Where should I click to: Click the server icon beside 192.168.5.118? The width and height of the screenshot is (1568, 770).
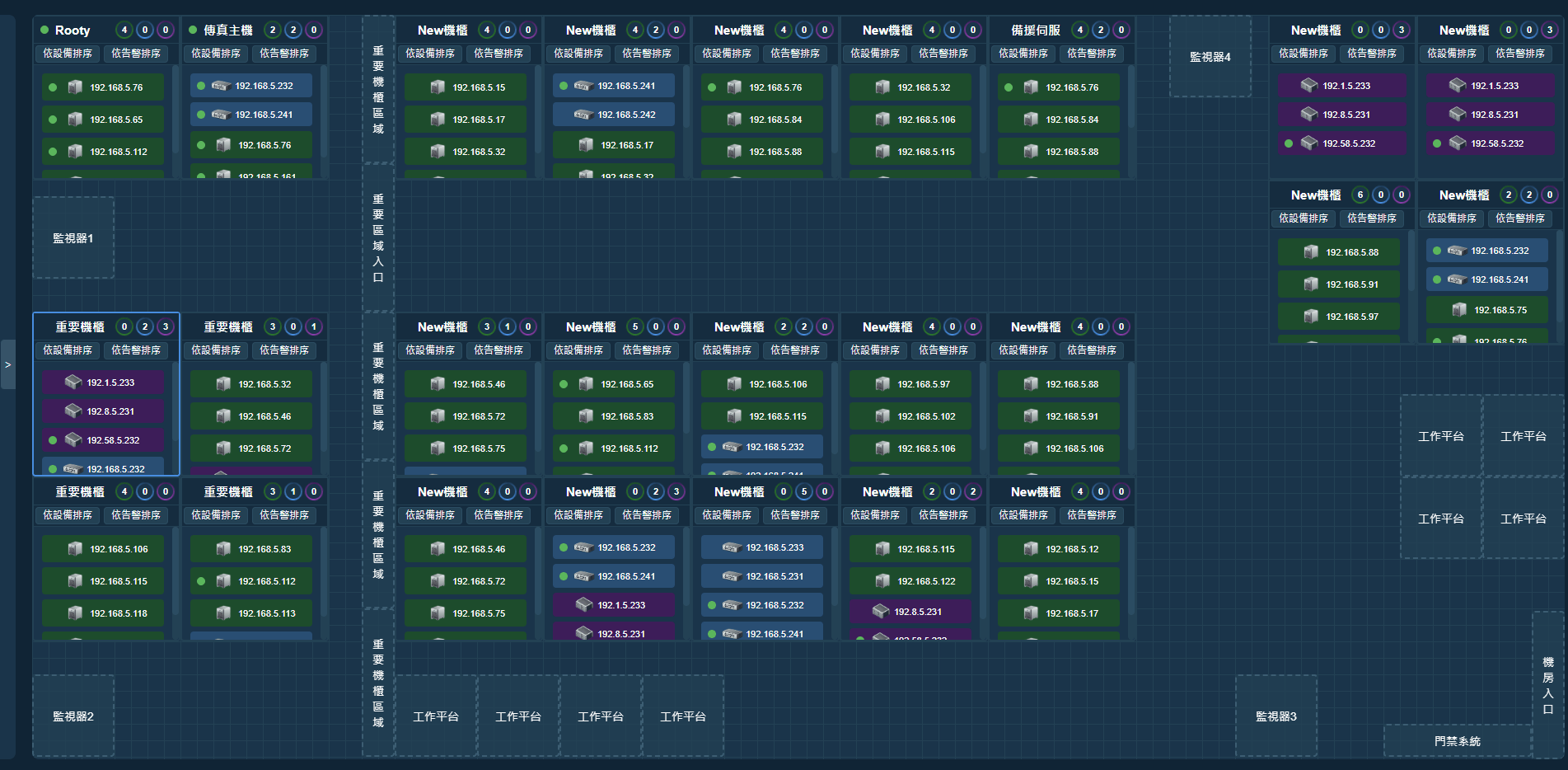point(75,613)
